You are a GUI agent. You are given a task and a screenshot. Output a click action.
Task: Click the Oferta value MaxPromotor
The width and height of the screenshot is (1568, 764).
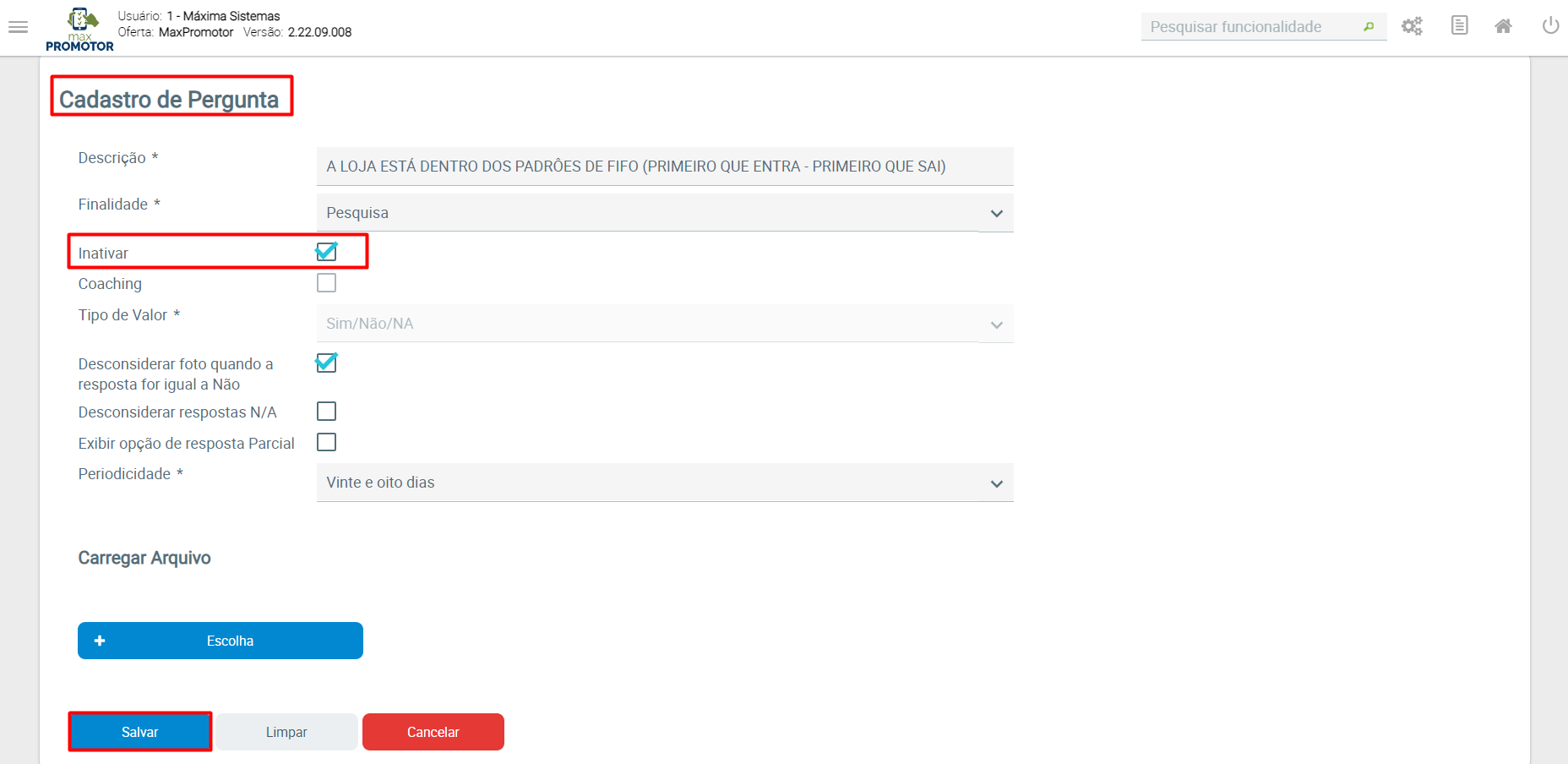[196, 32]
